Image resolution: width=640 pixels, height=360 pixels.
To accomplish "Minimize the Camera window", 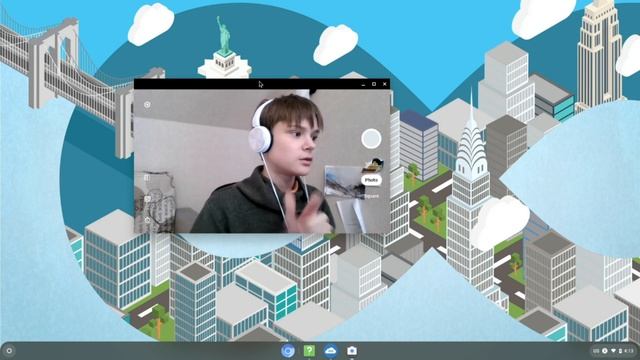I will pyautogui.click(x=363, y=84).
